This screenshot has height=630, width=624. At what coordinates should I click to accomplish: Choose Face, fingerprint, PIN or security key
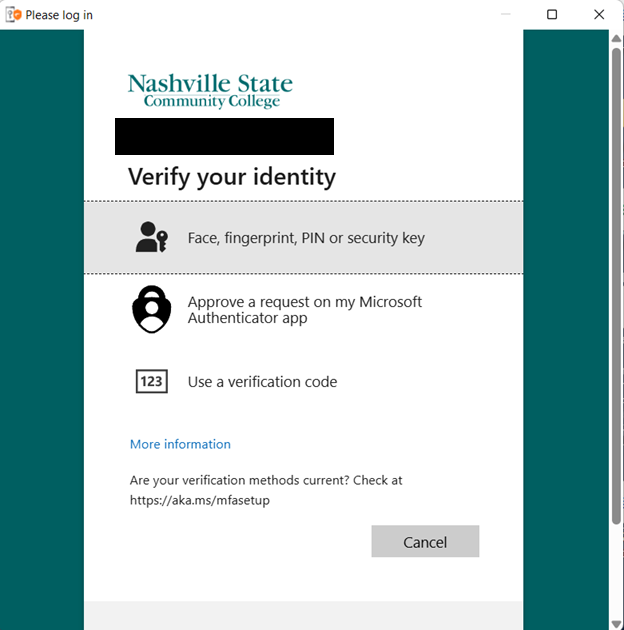(x=306, y=238)
